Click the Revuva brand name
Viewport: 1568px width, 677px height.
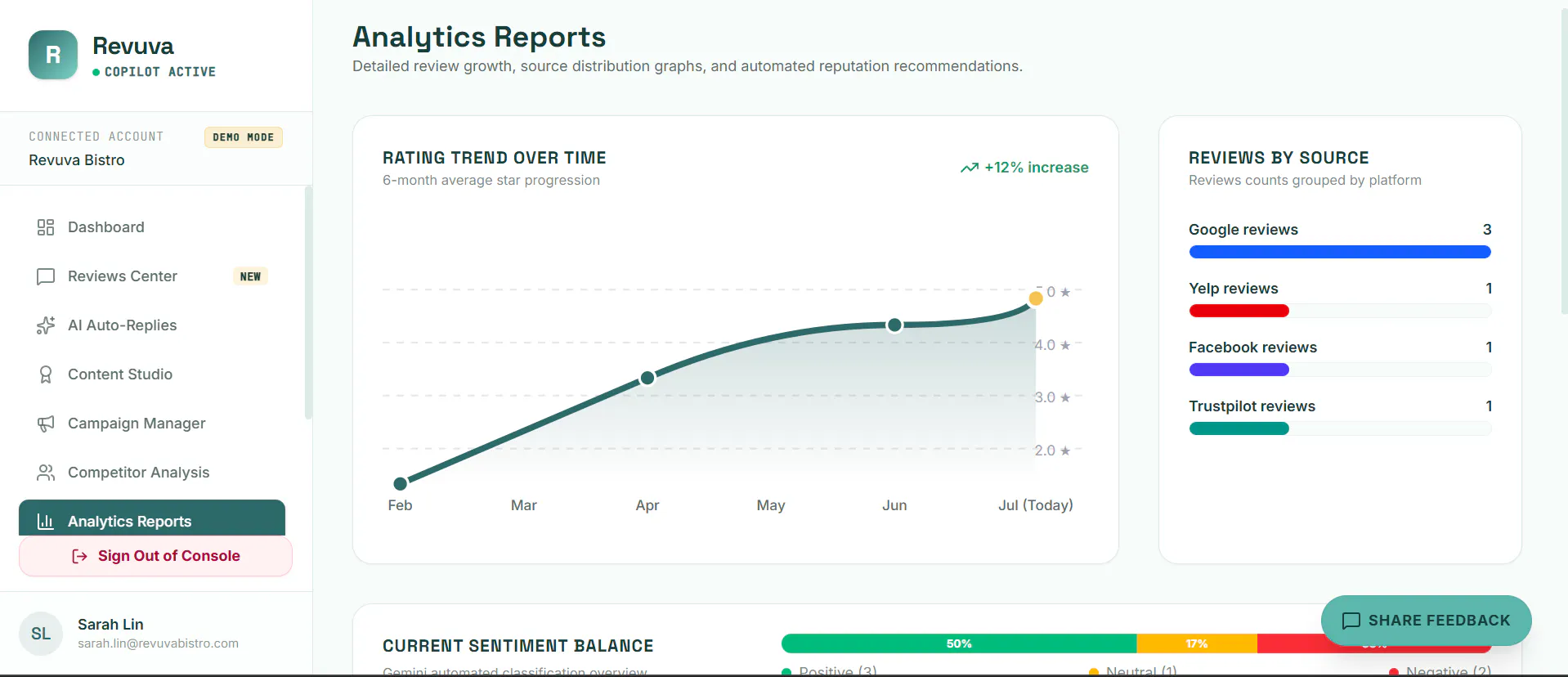pos(133,46)
